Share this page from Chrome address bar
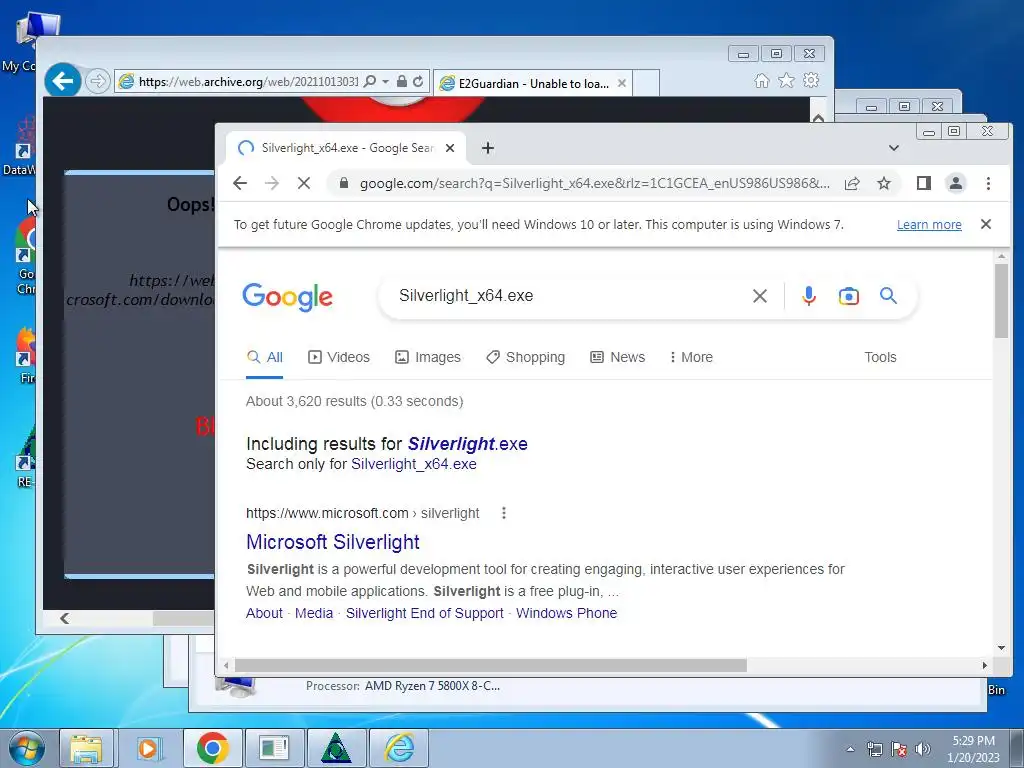This screenshot has height=768, width=1024. [852, 184]
